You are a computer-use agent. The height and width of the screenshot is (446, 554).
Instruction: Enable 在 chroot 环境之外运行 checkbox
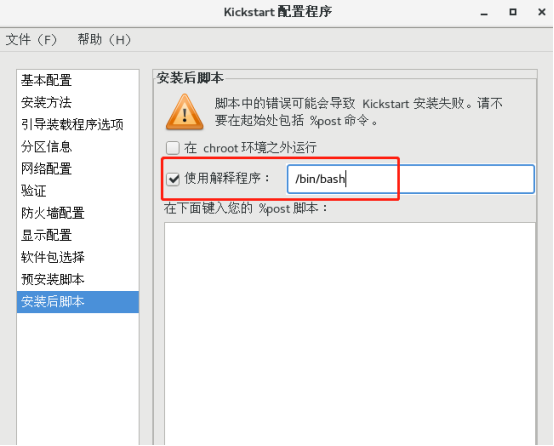click(173, 148)
